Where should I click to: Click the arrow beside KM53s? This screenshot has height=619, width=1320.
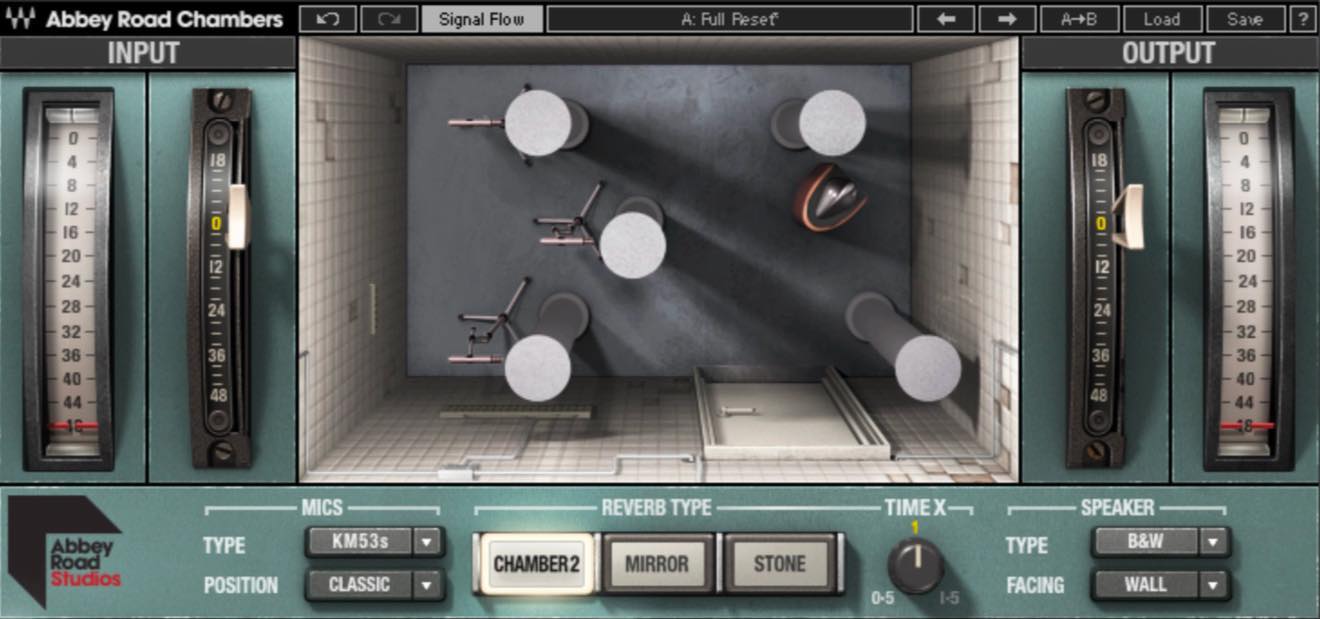pos(428,542)
